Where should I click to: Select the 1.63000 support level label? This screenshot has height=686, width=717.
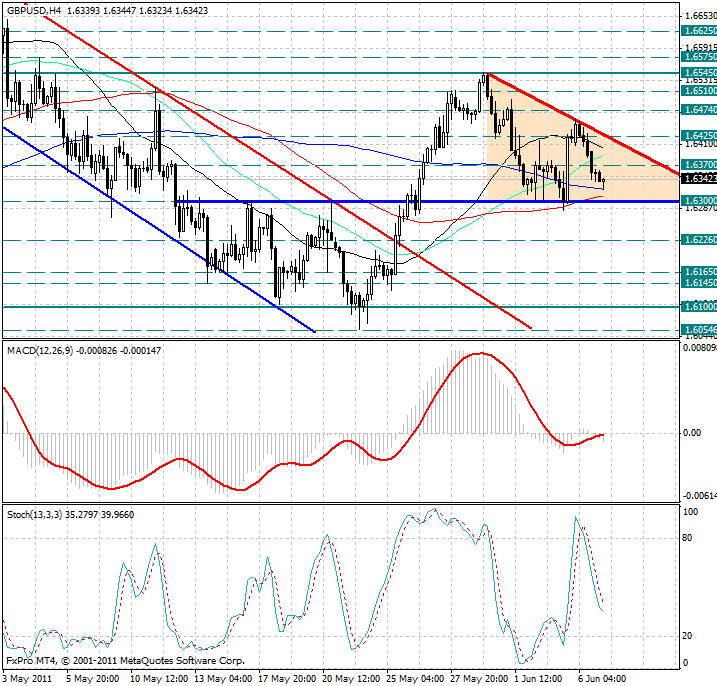pyautogui.click(x=699, y=201)
